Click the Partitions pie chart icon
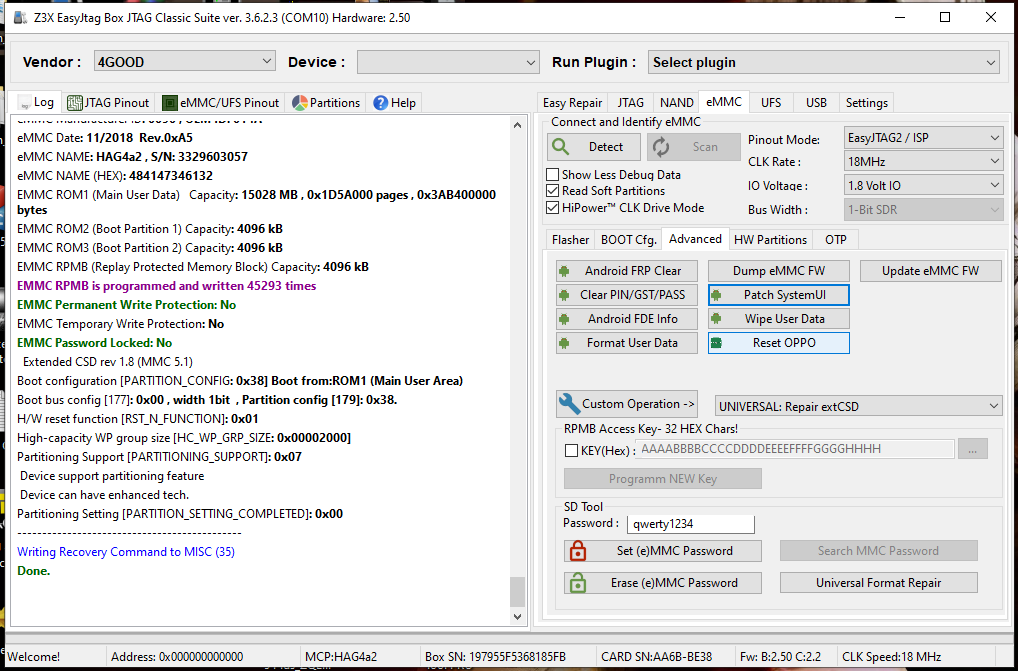 pos(300,103)
